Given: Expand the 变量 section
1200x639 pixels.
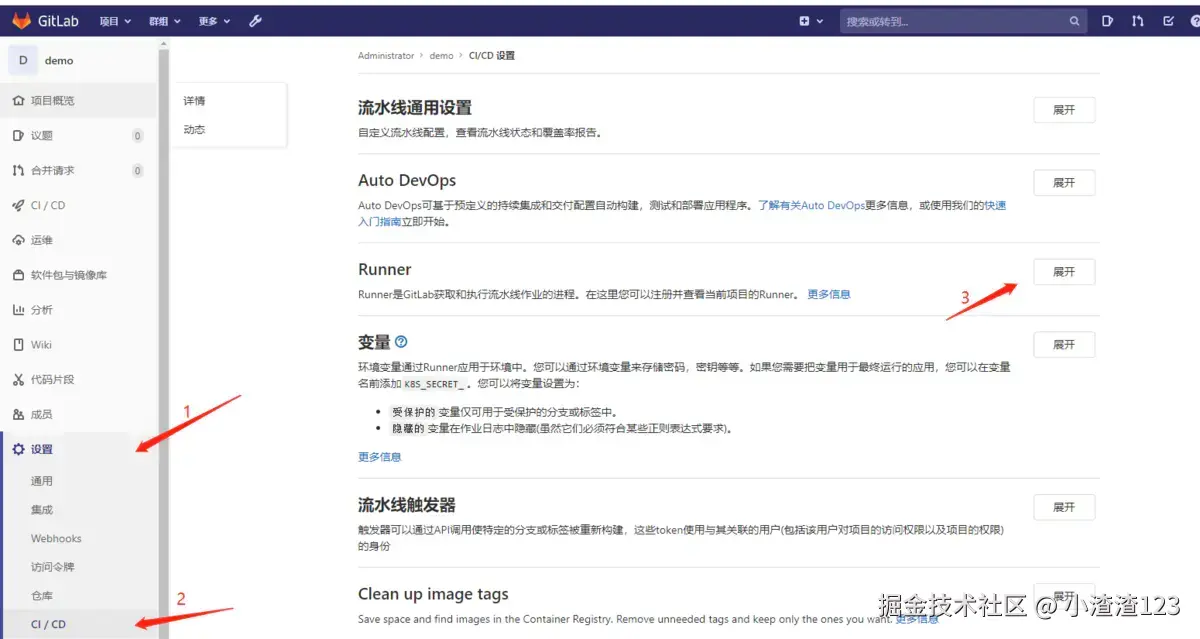Looking at the screenshot, I should pos(1064,344).
